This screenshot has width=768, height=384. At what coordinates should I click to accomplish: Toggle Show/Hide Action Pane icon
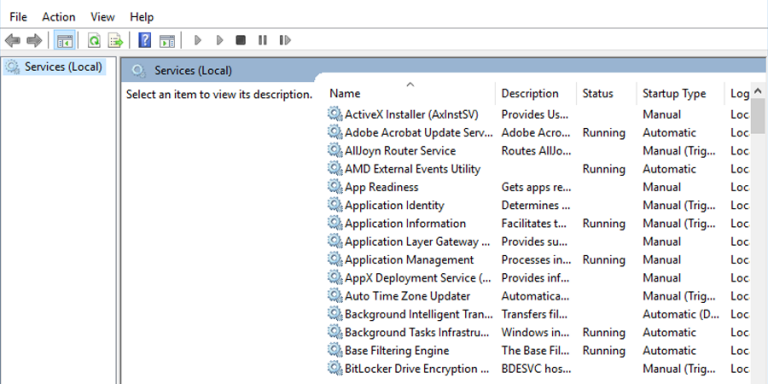click(167, 41)
